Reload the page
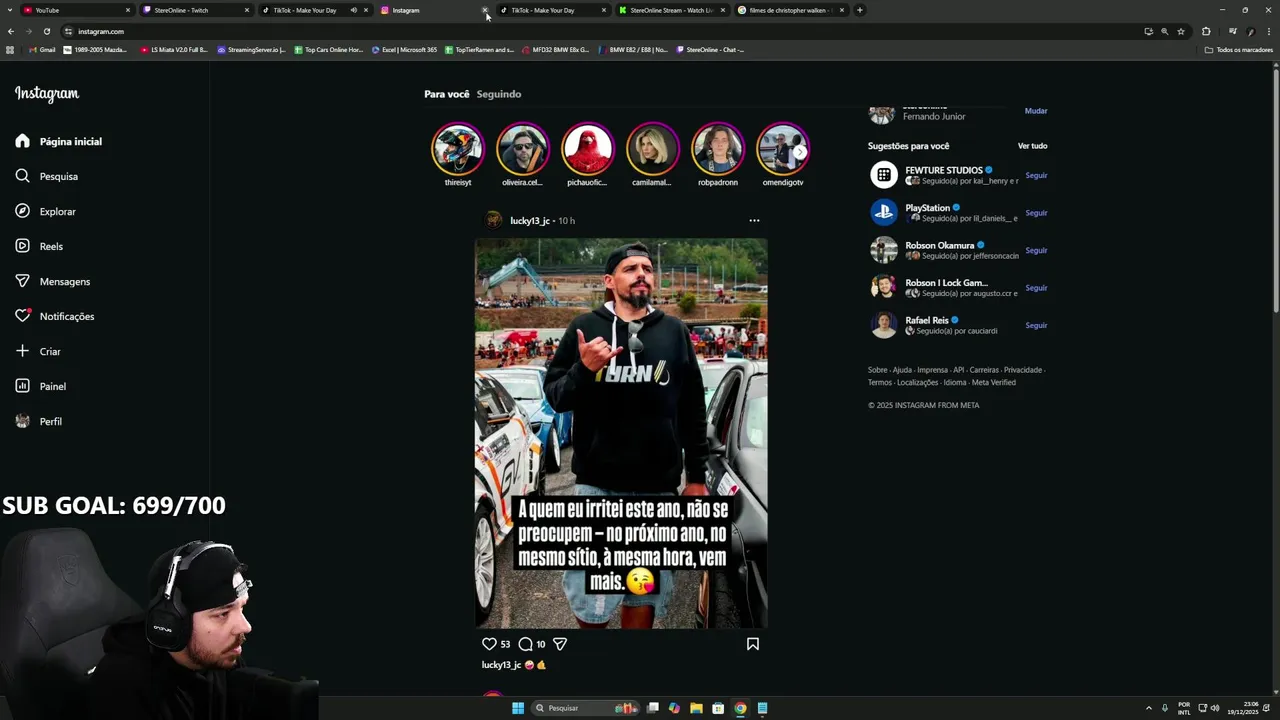This screenshot has height=720, width=1280. pyautogui.click(x=46, y=31)
